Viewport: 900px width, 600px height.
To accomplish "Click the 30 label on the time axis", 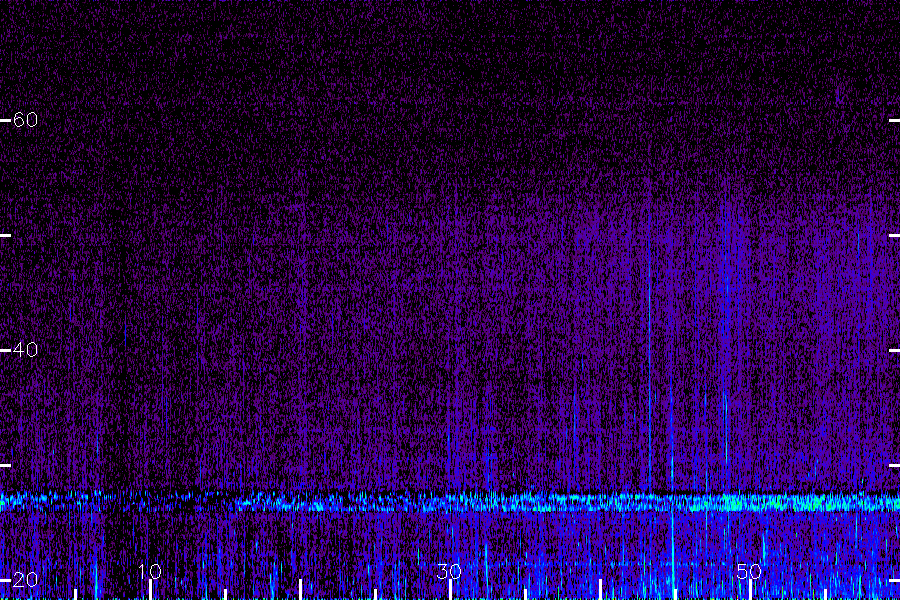I will pos(449,571).
